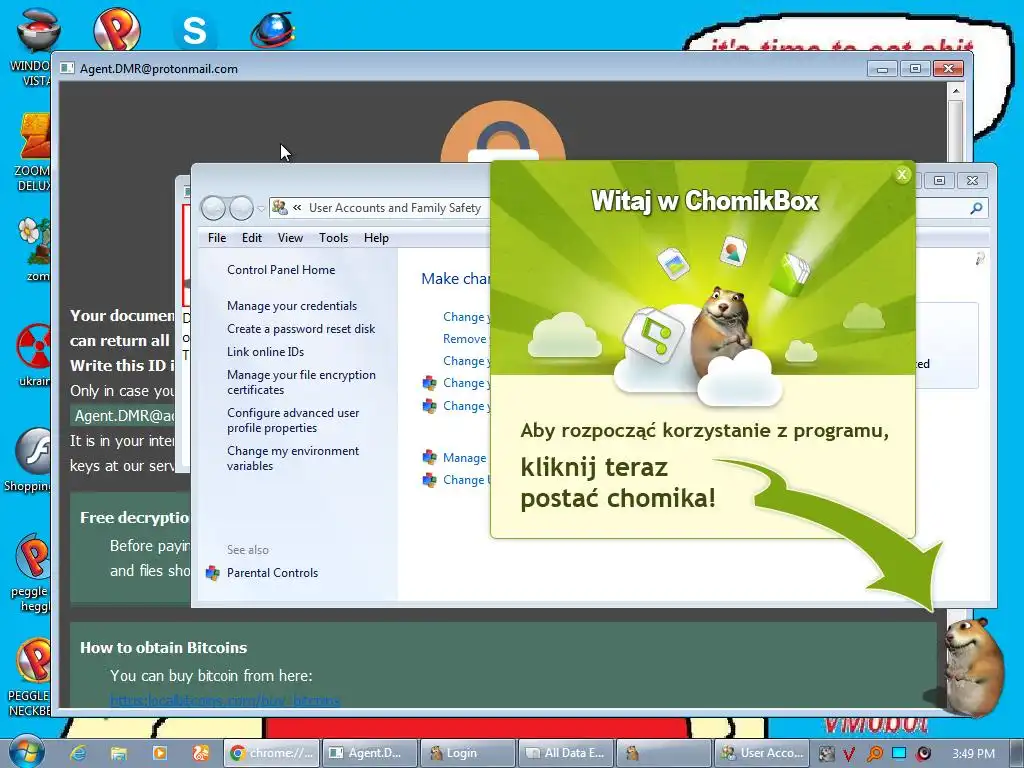Switch to the All Data E... taskbar window
Screen dimensions: 1024x768
click(x=566, y=753)
